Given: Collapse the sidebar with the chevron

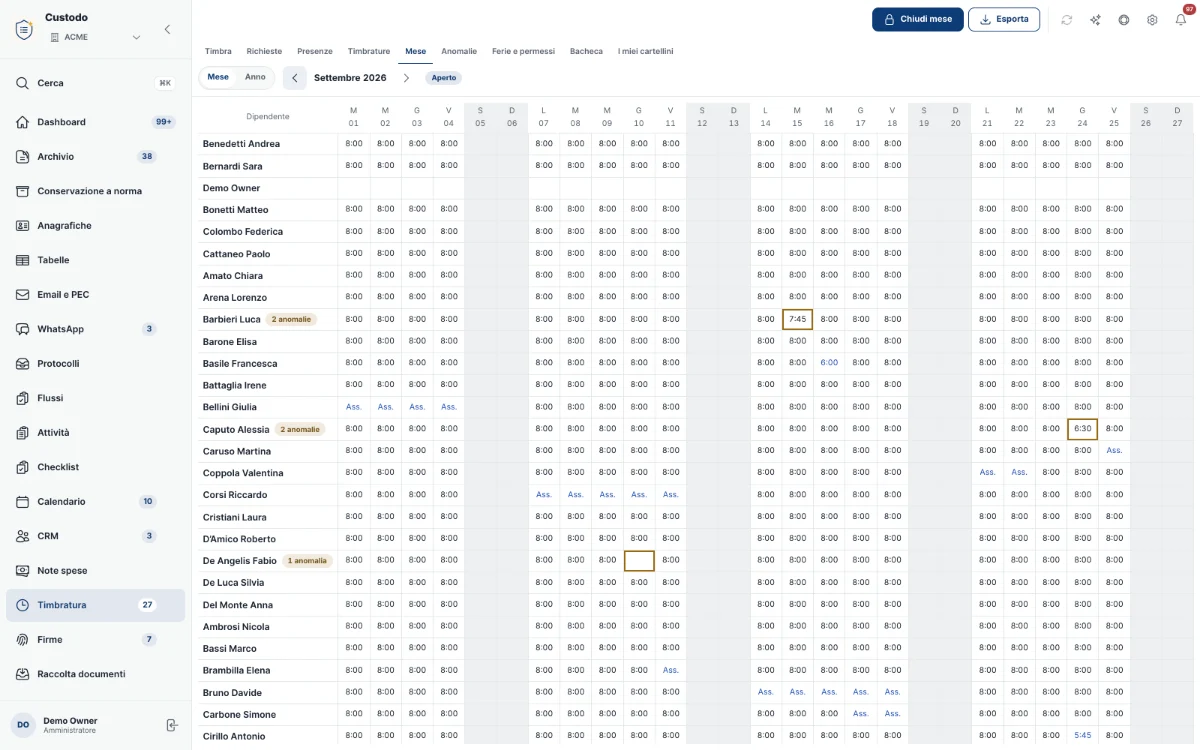Looking at the screenshot, I should (167, 30).
